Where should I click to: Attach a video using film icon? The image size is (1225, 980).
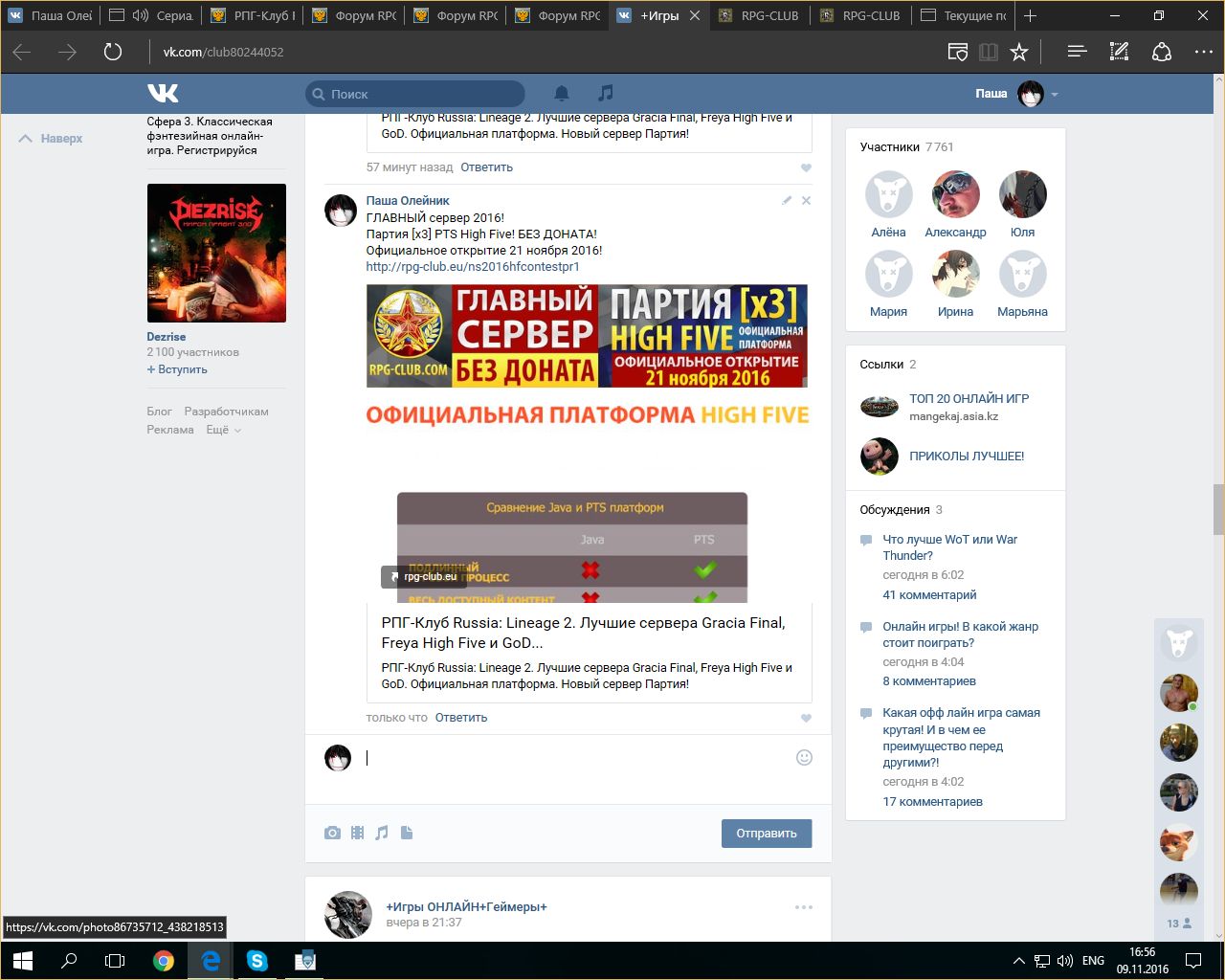pos(357,833)
